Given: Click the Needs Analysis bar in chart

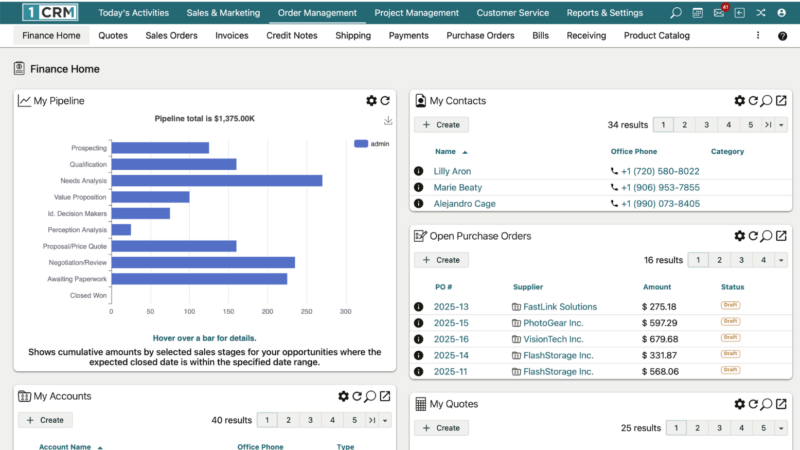Looking at the screenshot, I should pyautogui.click(x=216, y=181).
